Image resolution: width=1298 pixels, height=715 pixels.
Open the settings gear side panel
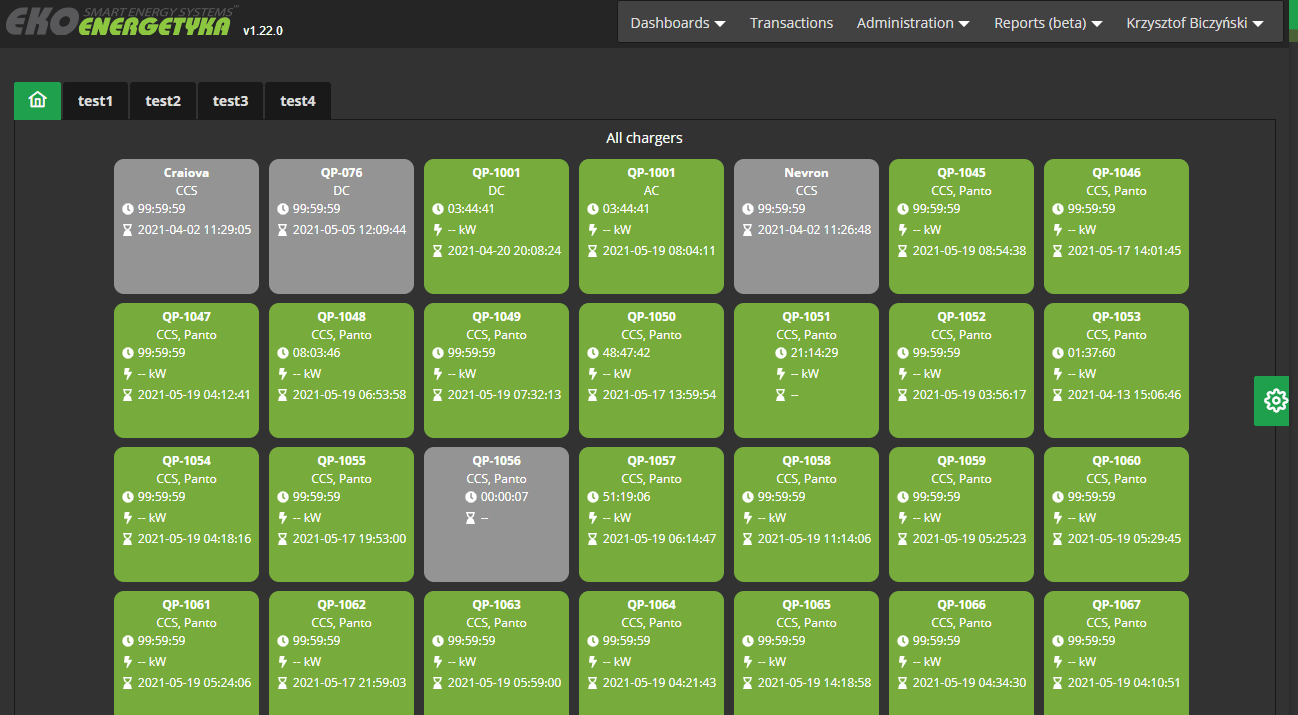point(1275,401)
